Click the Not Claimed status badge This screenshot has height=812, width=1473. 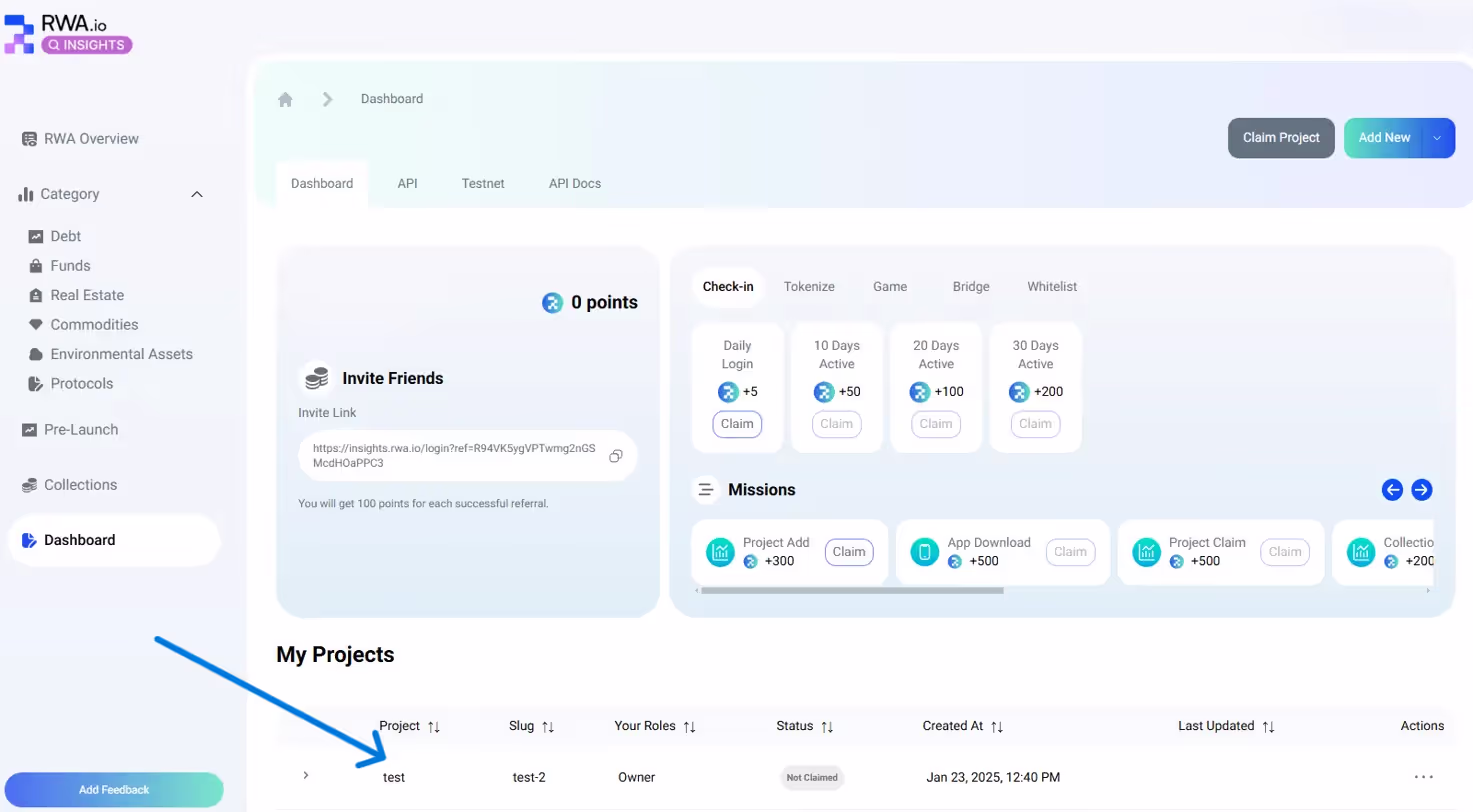pyautogui.click(x=812, y=777)
